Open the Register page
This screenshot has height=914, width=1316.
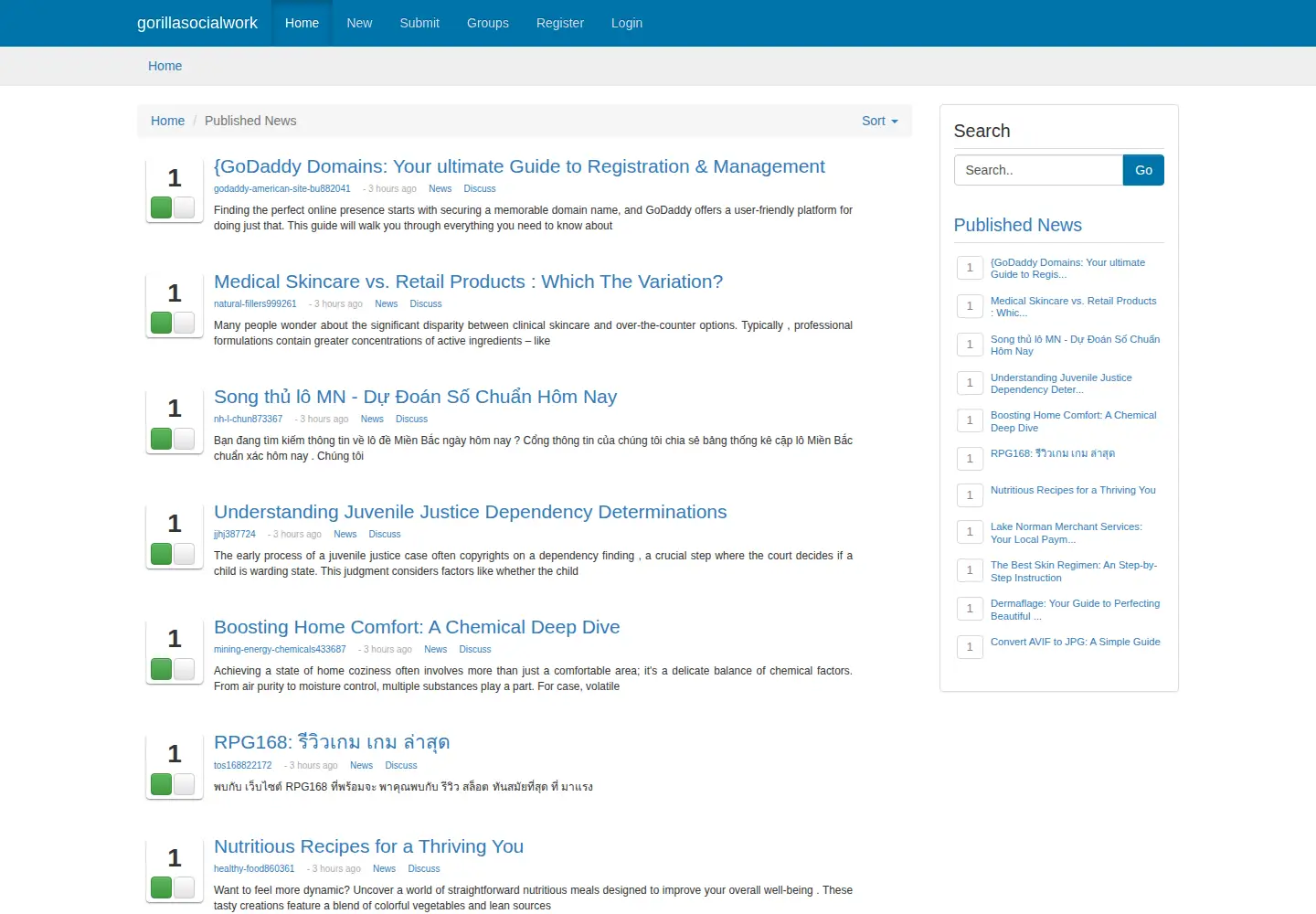coord(560,23)
